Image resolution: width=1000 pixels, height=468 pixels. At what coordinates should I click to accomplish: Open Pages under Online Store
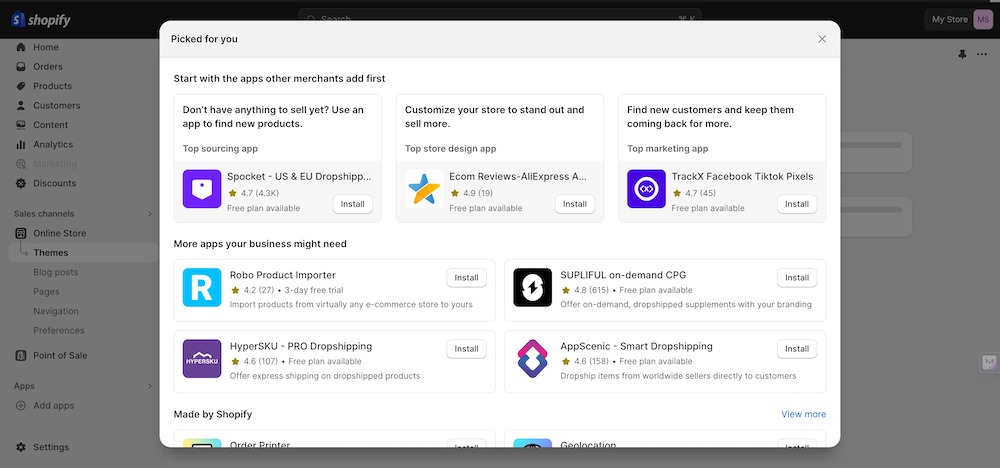pyautogui.click(x=46, y=291)
